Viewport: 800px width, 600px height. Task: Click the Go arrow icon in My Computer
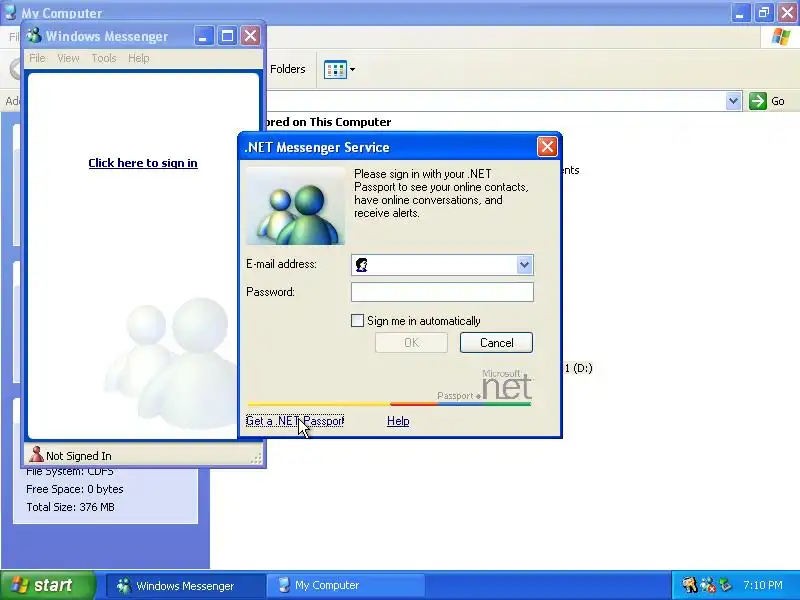pyautogui.click(x=758, y=101)
